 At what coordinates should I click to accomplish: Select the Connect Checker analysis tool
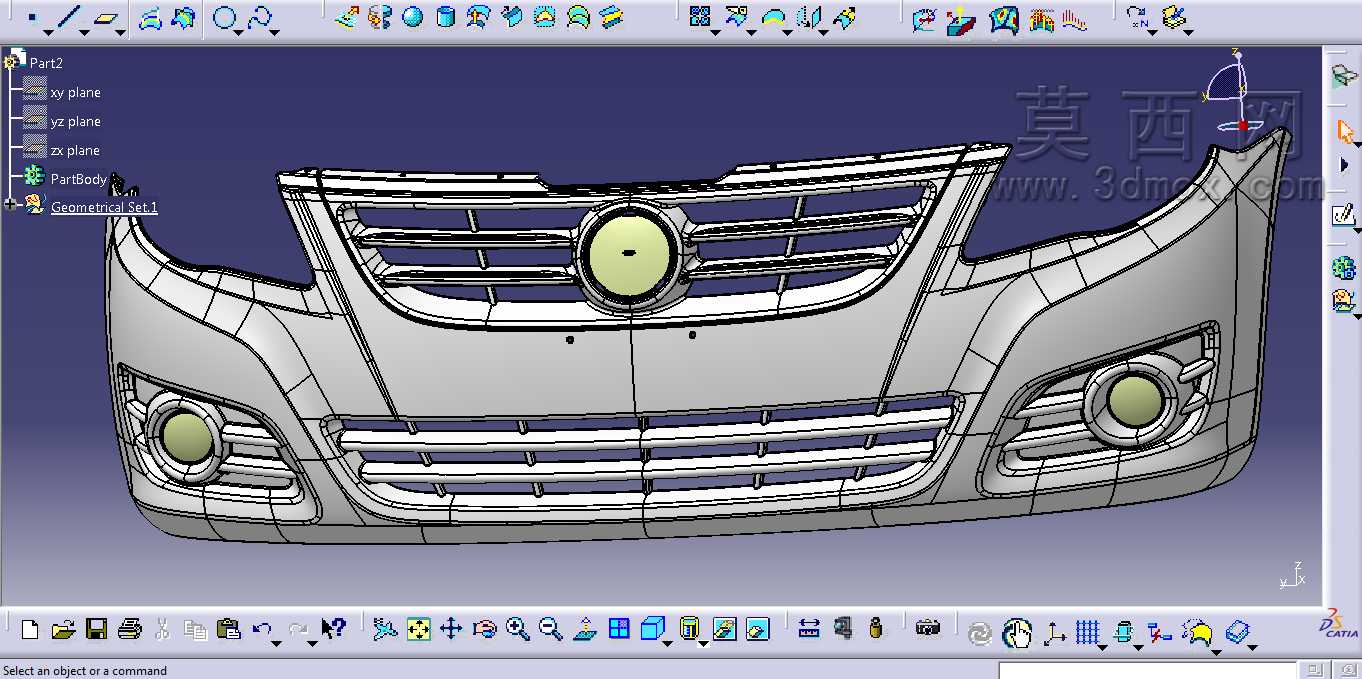(x=925, y=19)
